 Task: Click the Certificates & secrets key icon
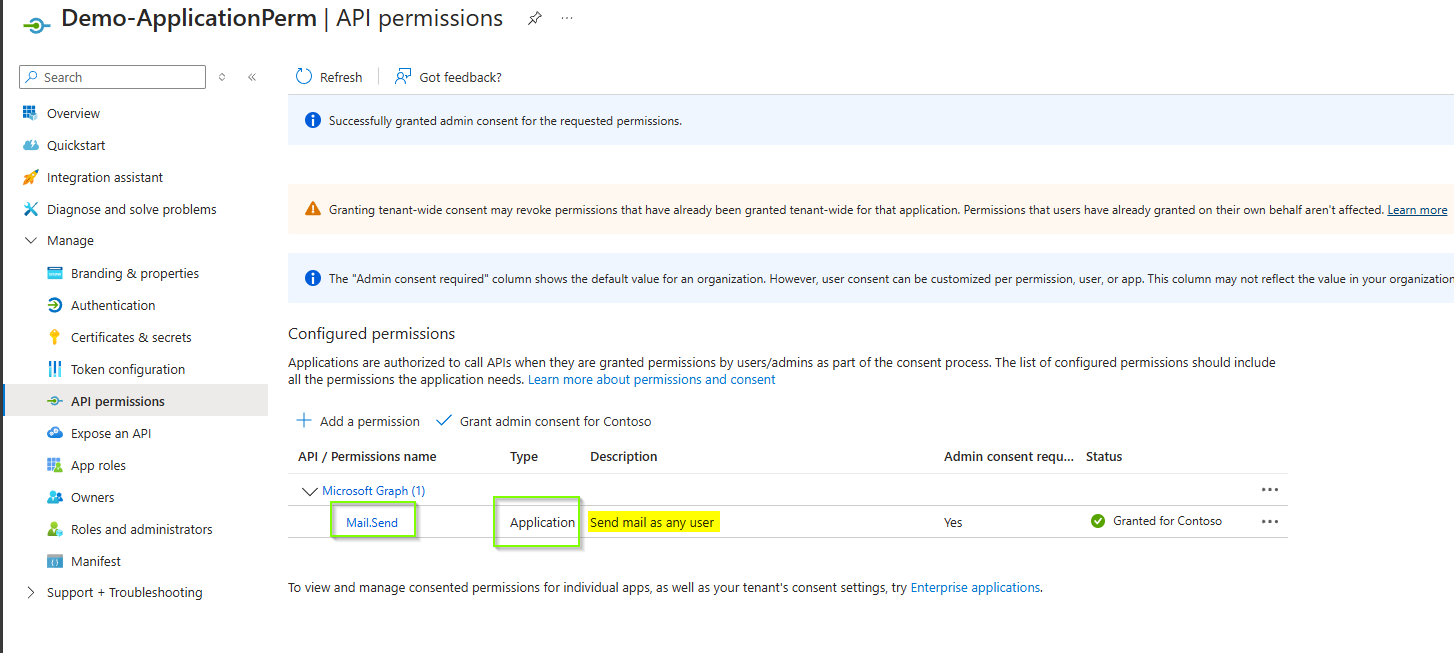(x=54, y=337)
